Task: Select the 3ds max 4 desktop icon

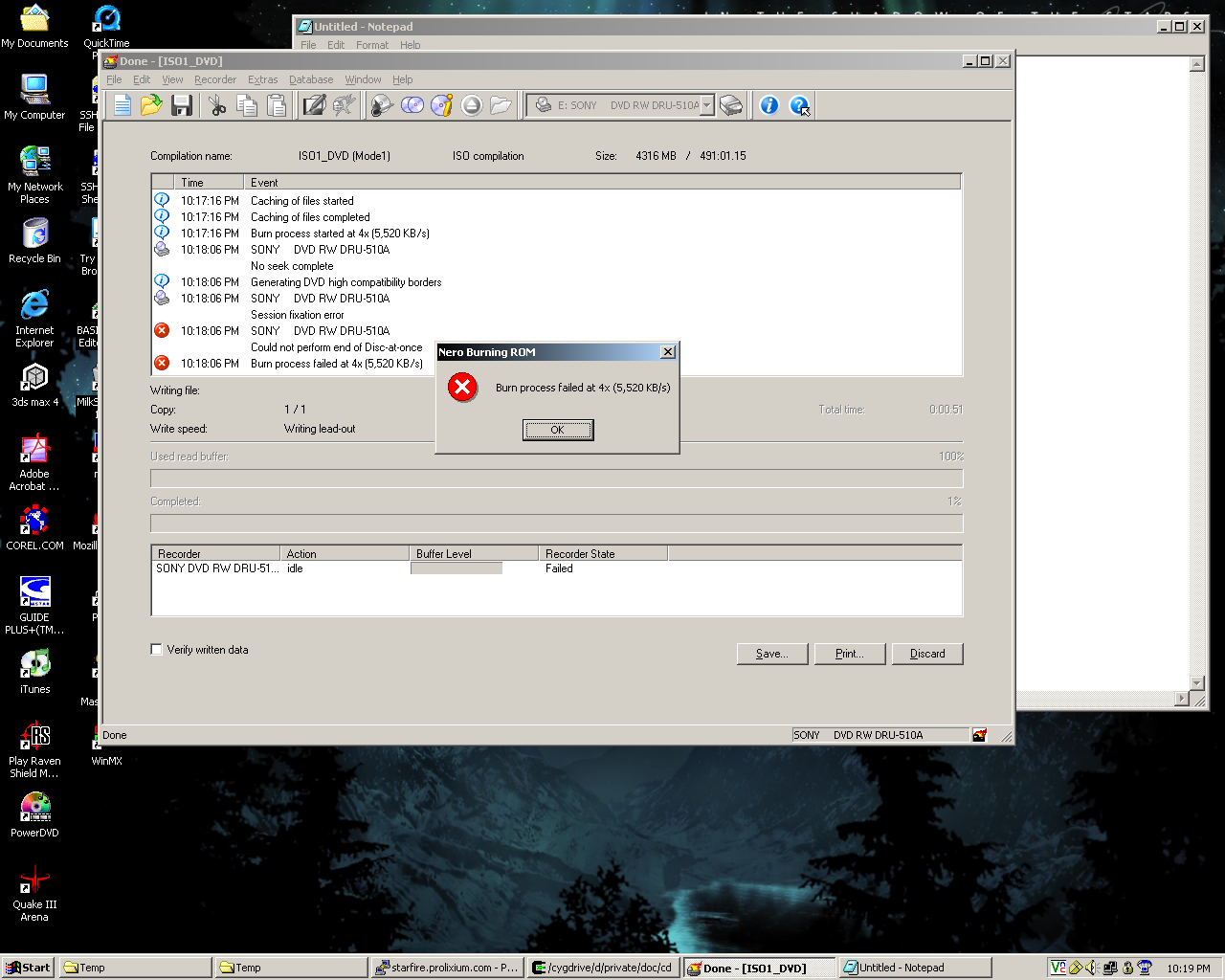Action: click(35, 385)
